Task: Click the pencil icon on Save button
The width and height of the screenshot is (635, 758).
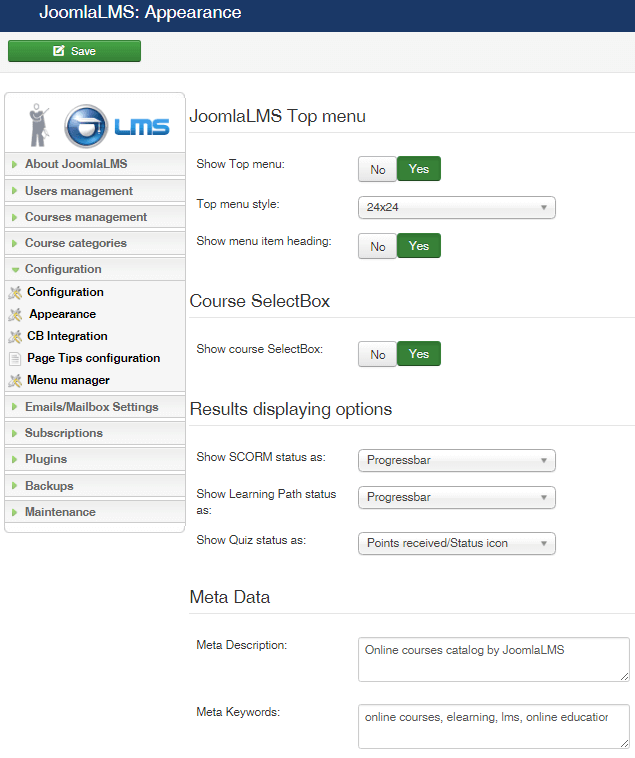Action: (58, 51)
